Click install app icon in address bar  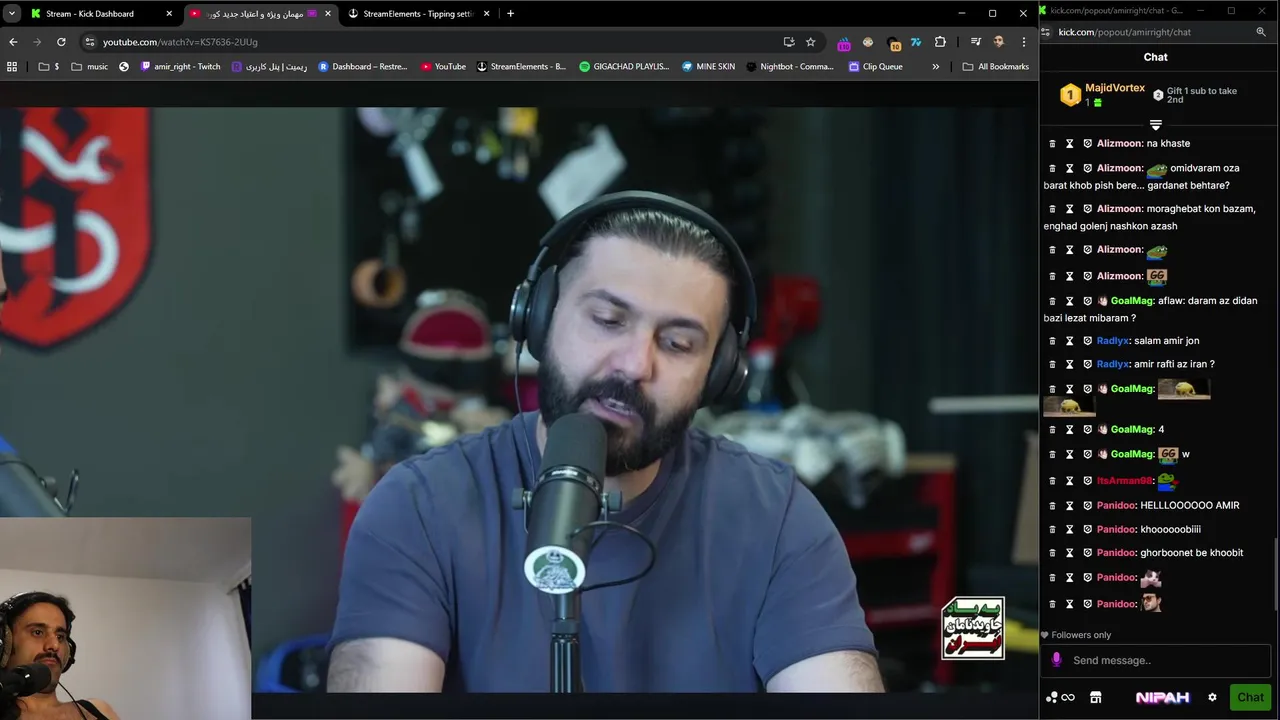click(x=789, y=42)
